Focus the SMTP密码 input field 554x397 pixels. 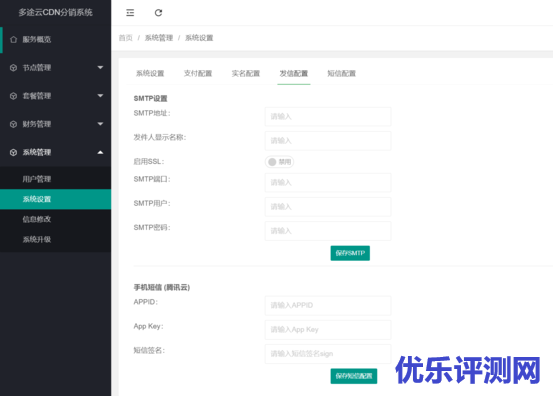[x=328, y=231]
